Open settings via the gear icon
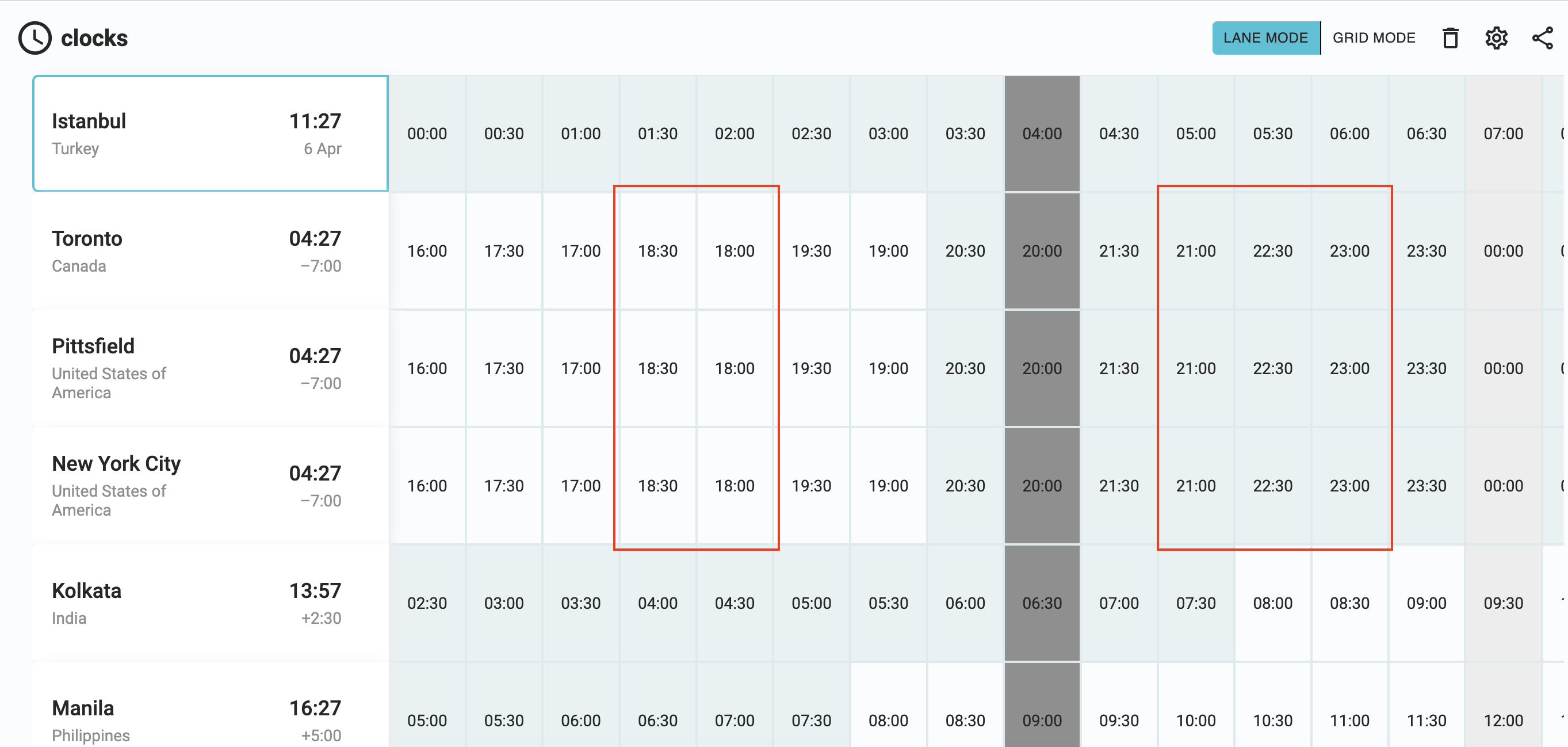 coord(1496,38)
